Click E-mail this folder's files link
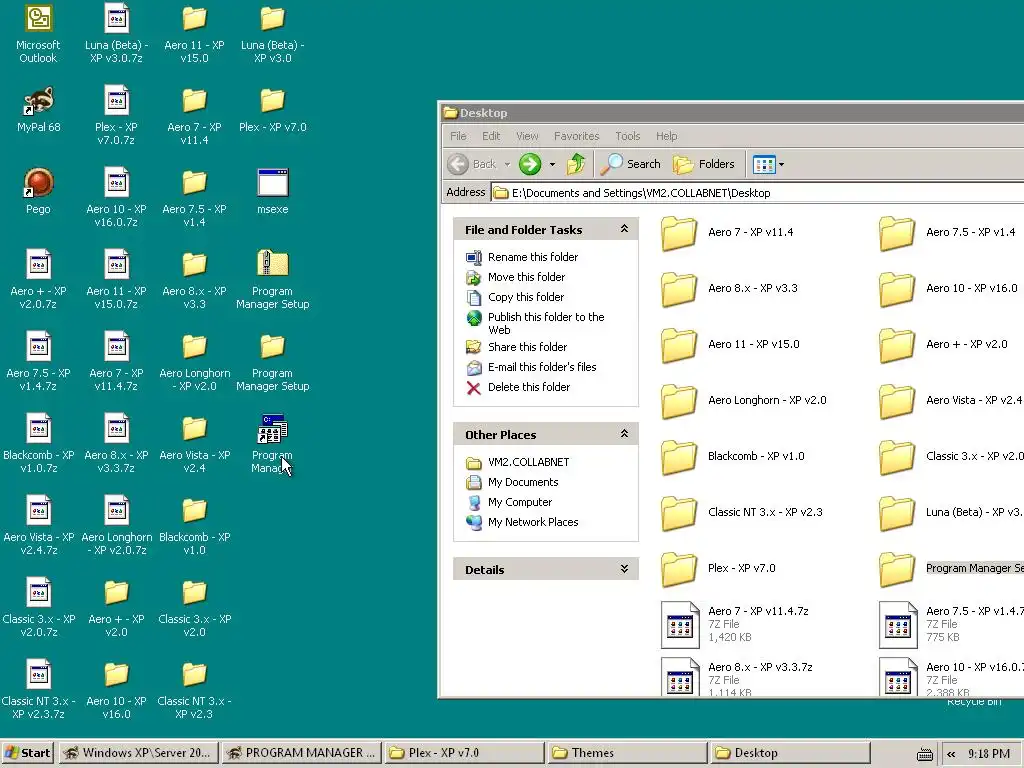The height and width of the screenshot is (768, 1024). click(542, 367)
